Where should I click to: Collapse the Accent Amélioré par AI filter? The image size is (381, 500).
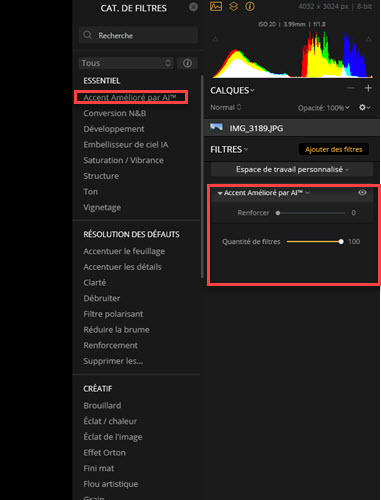[x=220, y=193]
